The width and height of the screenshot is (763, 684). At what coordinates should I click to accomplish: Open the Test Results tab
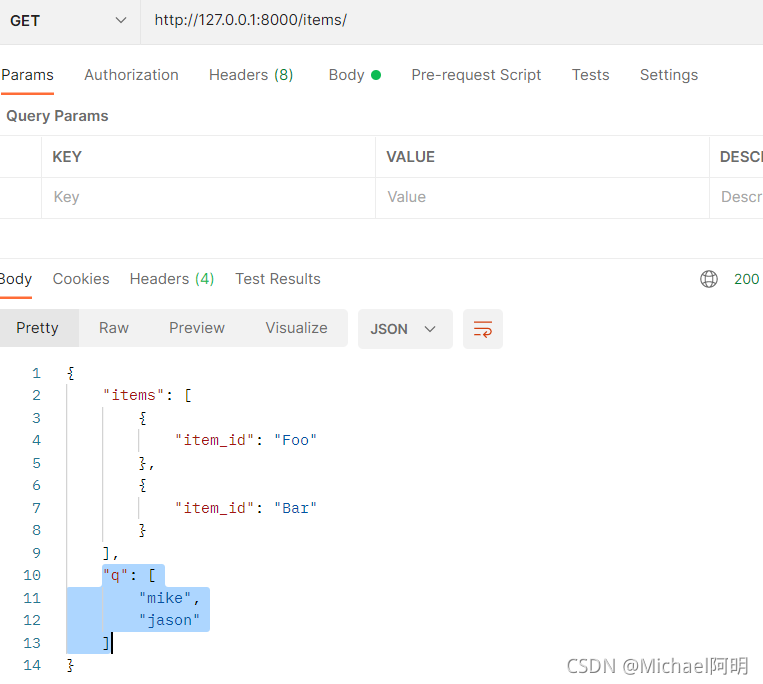coord(278,279)
